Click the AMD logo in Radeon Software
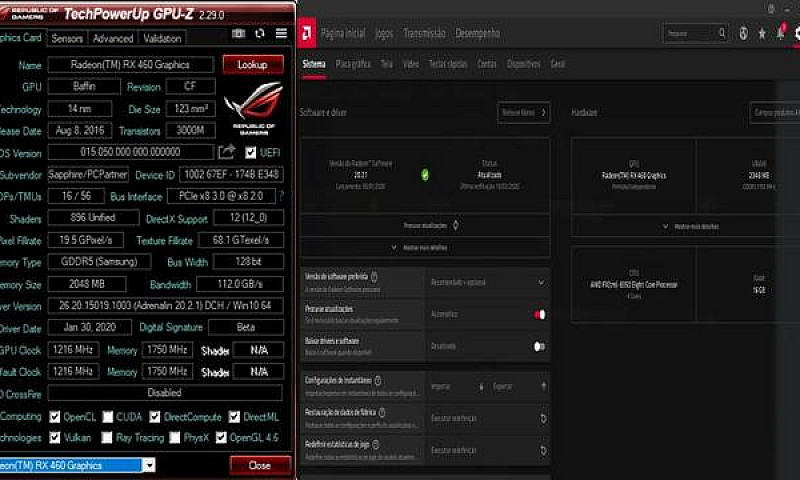 point(307,34)
